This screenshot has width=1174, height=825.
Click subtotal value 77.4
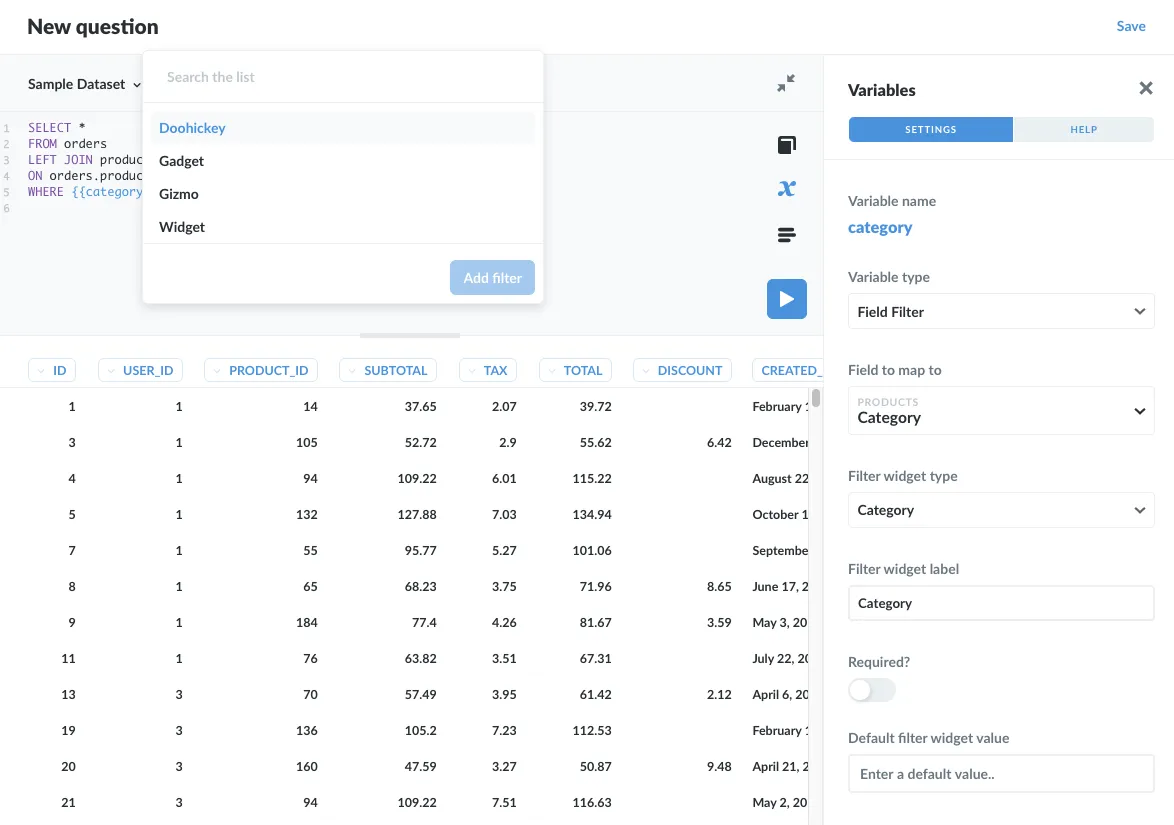coord(424,622)
